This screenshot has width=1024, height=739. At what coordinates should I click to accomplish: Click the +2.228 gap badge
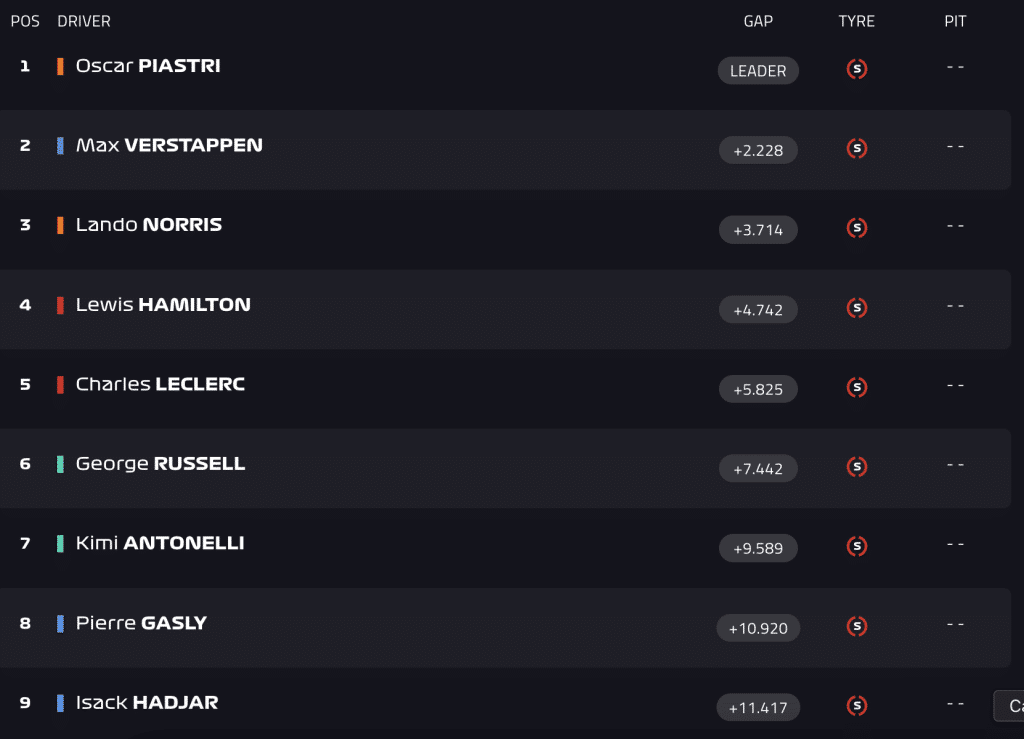pyautogui.click(x=758, y=150)
